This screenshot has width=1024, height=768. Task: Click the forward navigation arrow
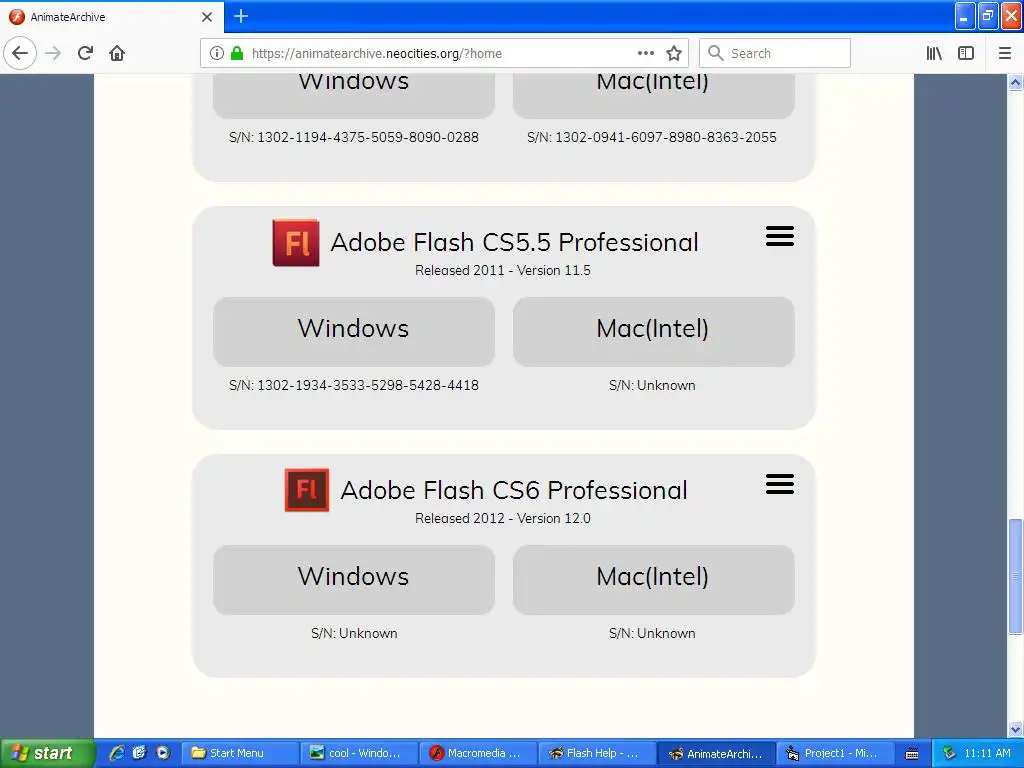53,53
